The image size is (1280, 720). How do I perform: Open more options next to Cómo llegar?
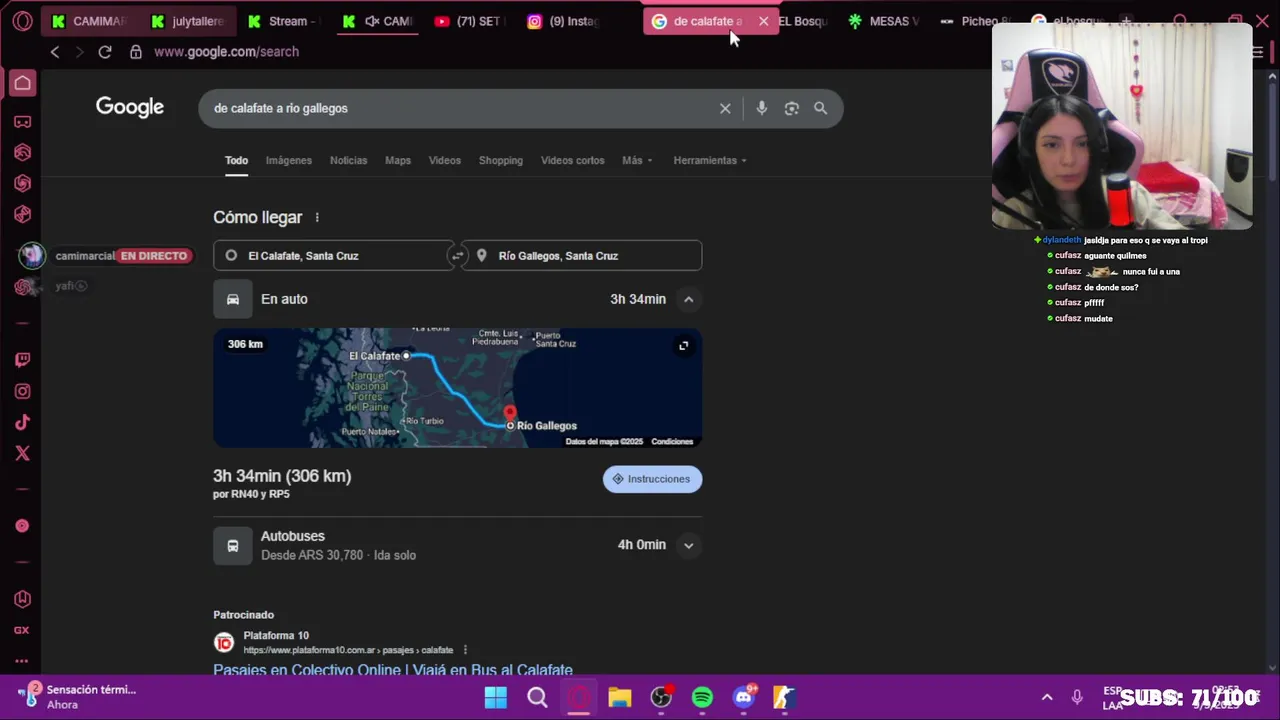pos(317,218)
